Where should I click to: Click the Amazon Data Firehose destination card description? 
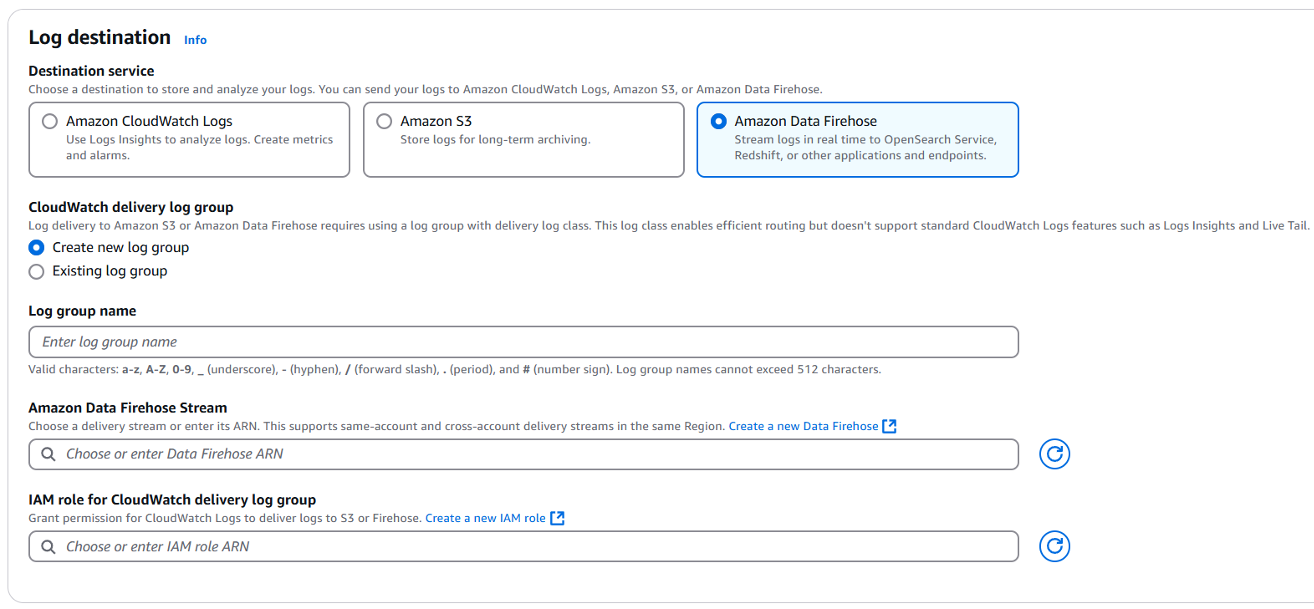pos(865,148)
